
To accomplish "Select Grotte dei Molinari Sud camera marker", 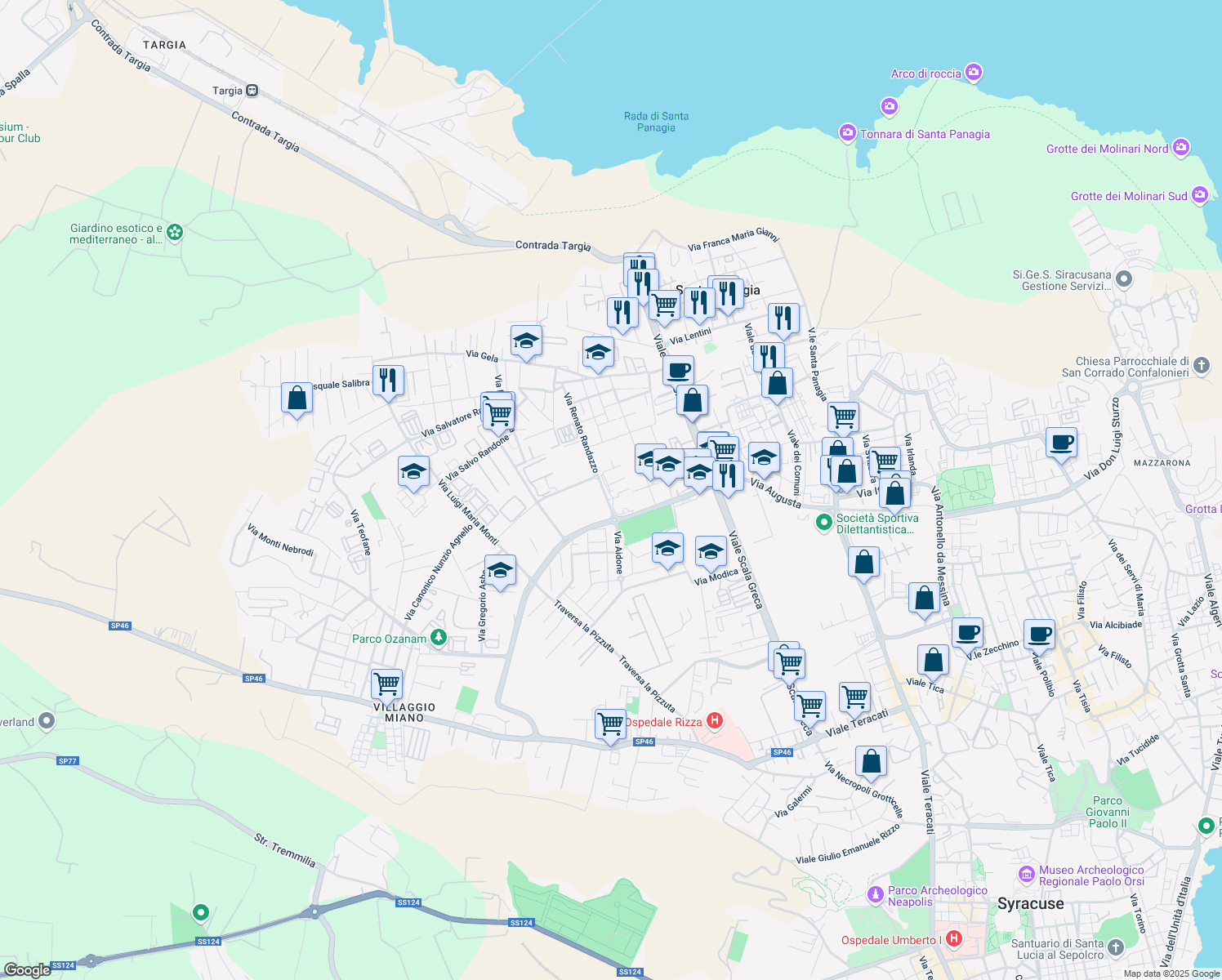I will [1199, 195].
